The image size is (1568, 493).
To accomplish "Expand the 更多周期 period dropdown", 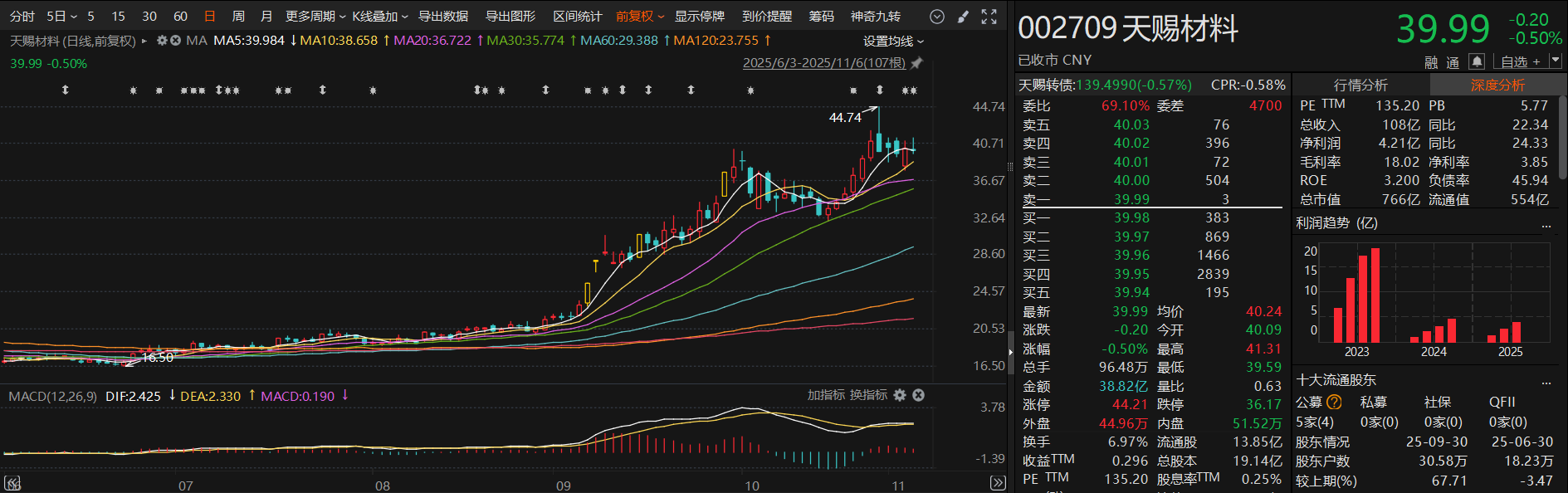I will click(x=315, y=17).
